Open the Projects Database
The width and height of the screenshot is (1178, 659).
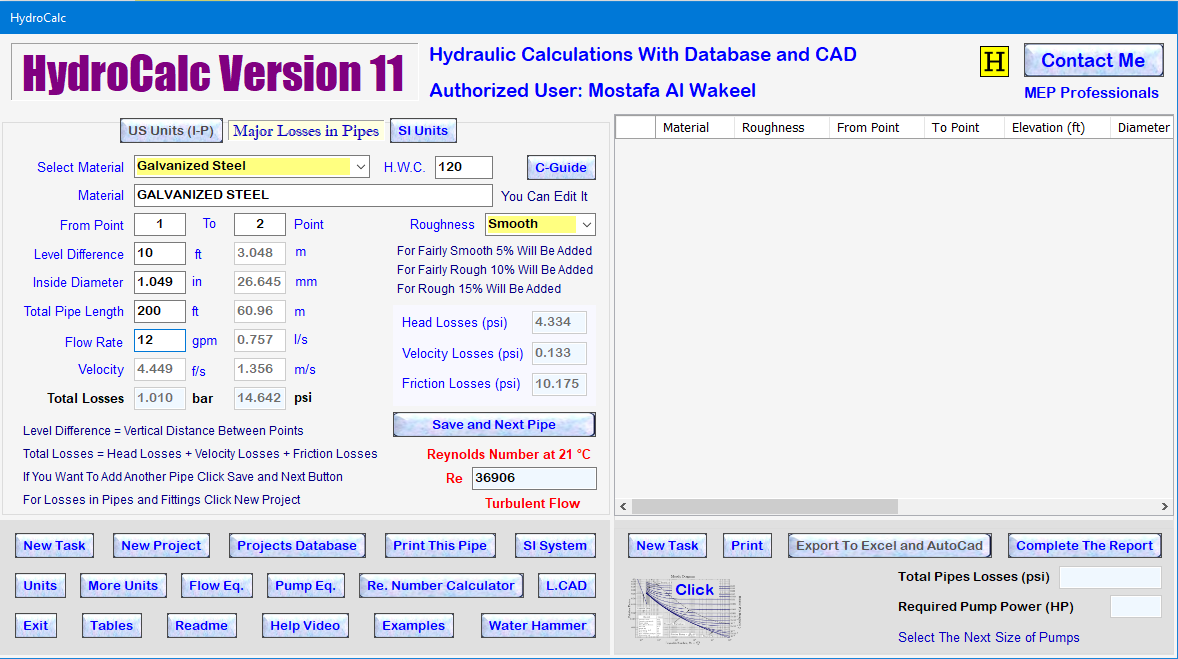click(x=296, y=545)
